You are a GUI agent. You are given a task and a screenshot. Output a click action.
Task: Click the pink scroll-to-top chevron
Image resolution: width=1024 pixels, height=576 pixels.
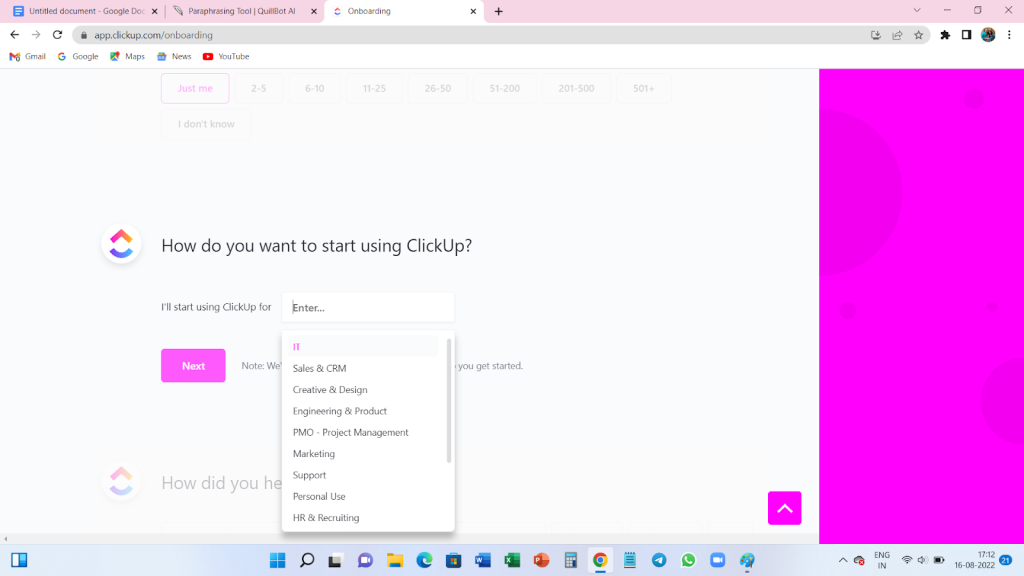[x=784, y=508]
